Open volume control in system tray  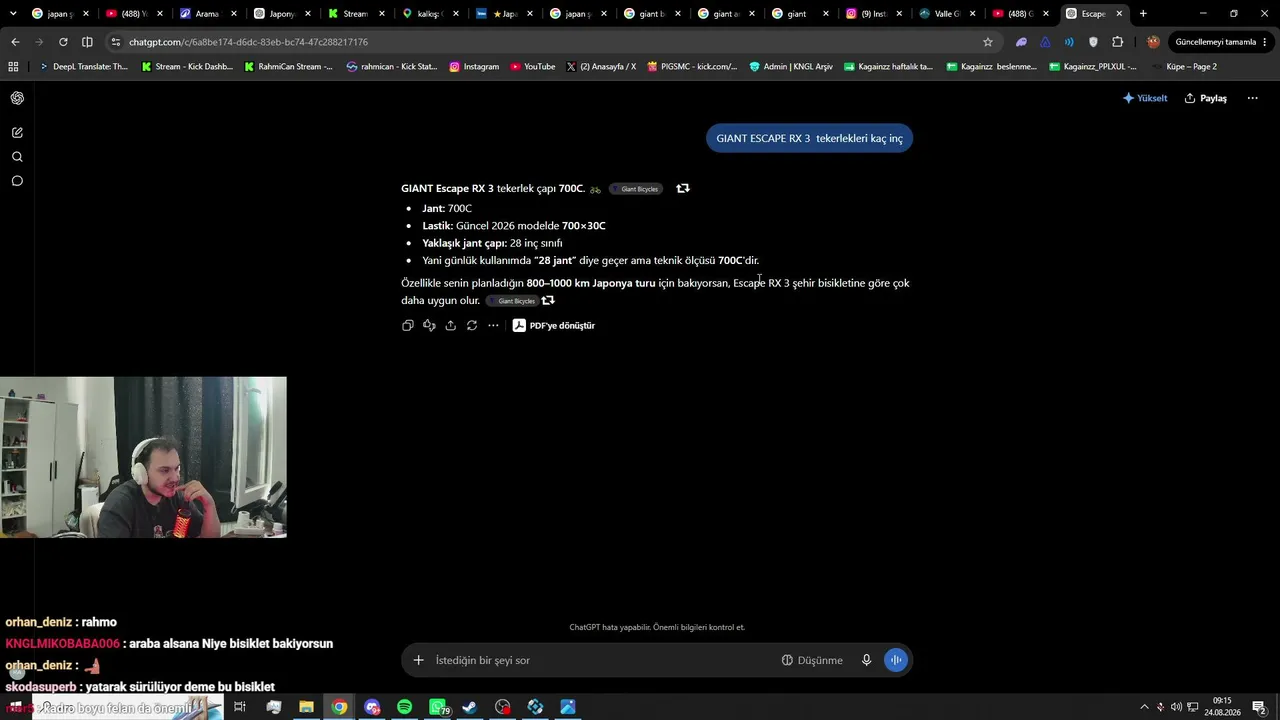1176,707
